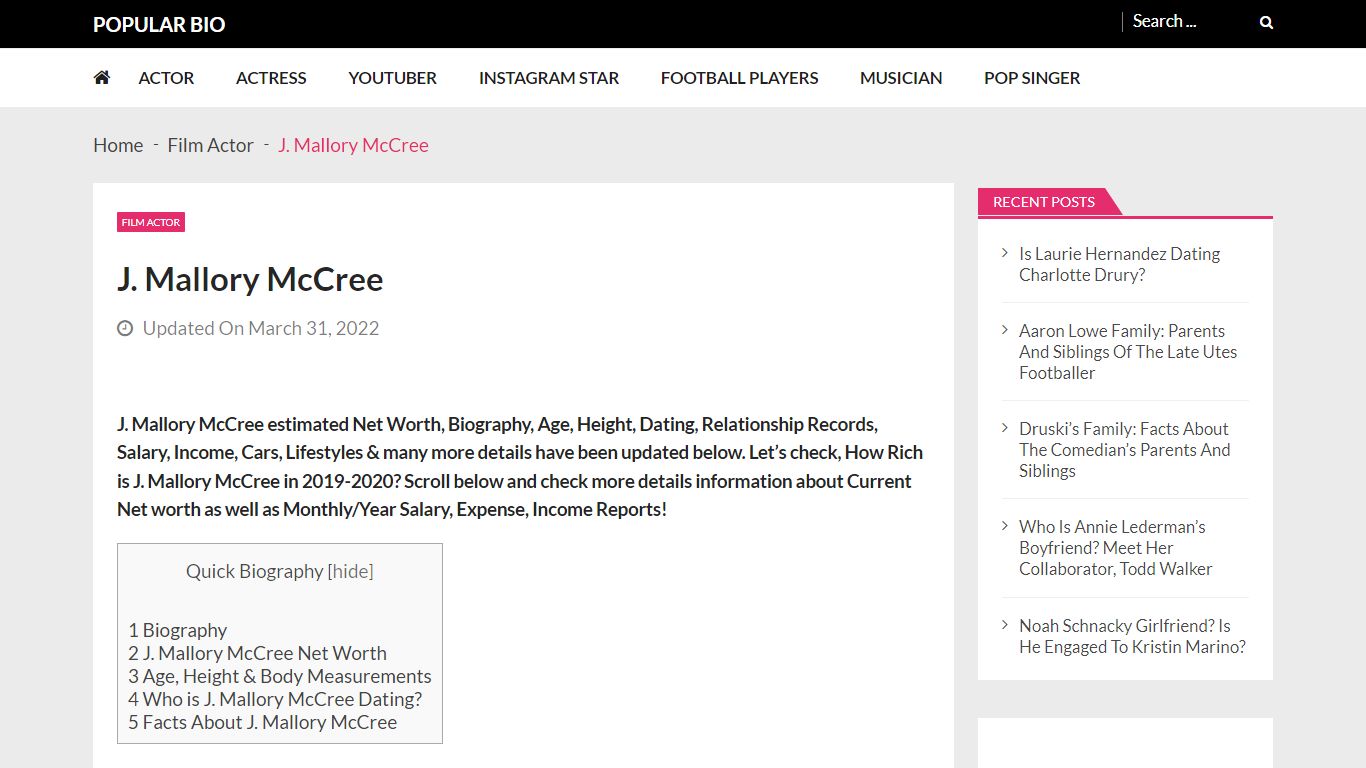The height and width of the screenshot is (768, 1366).
Task: Click chevron beside Laurie Hernandez post
Action: pos(1005,253)
